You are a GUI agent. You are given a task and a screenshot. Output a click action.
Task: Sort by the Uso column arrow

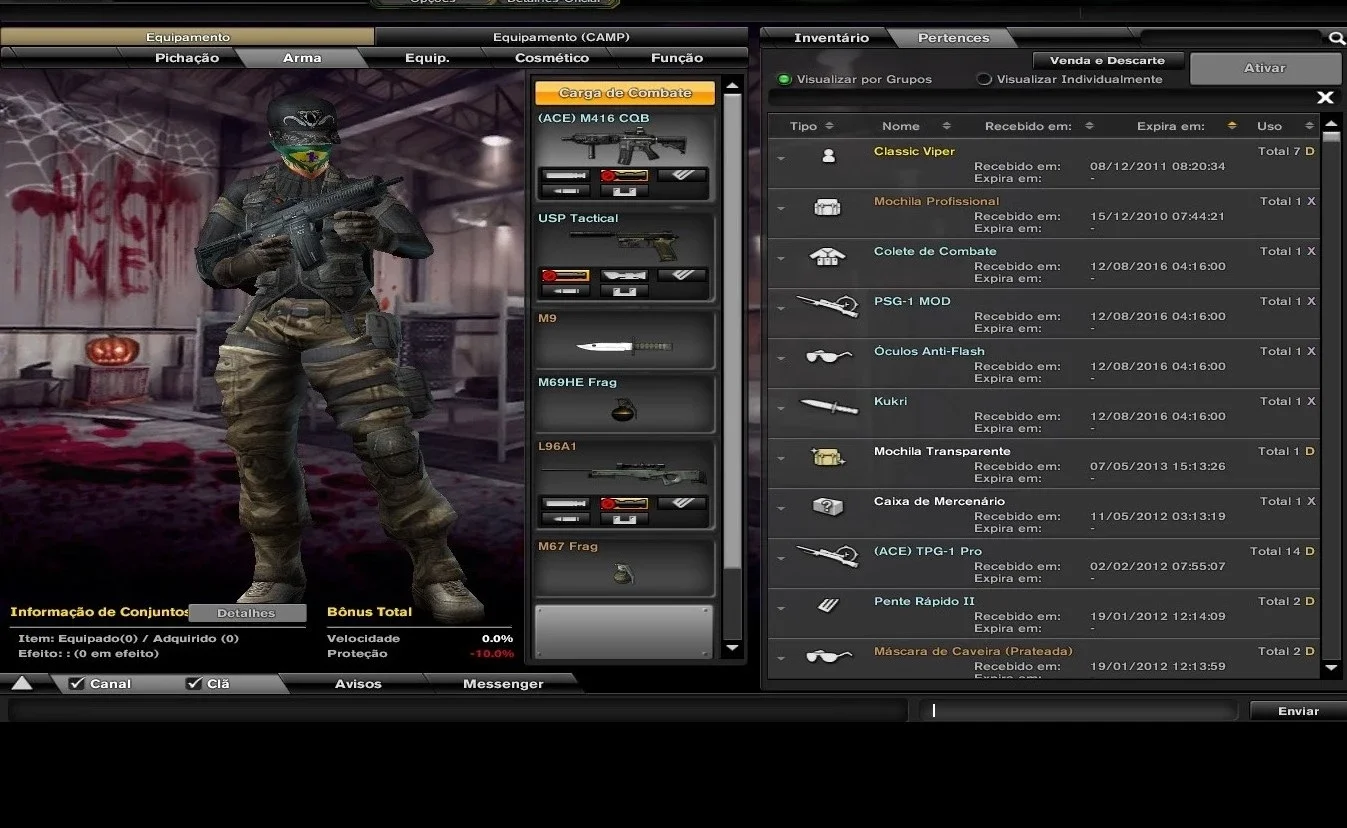[1308, 126]
